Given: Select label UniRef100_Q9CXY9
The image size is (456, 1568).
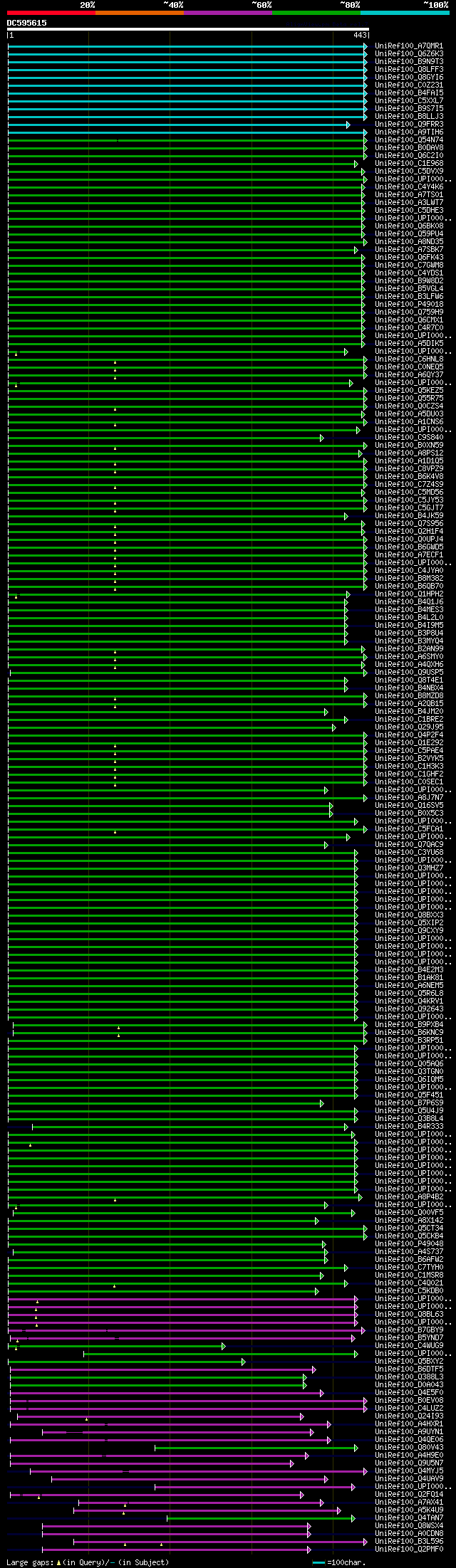Looking at the screenshot, I should pos(409,931).
